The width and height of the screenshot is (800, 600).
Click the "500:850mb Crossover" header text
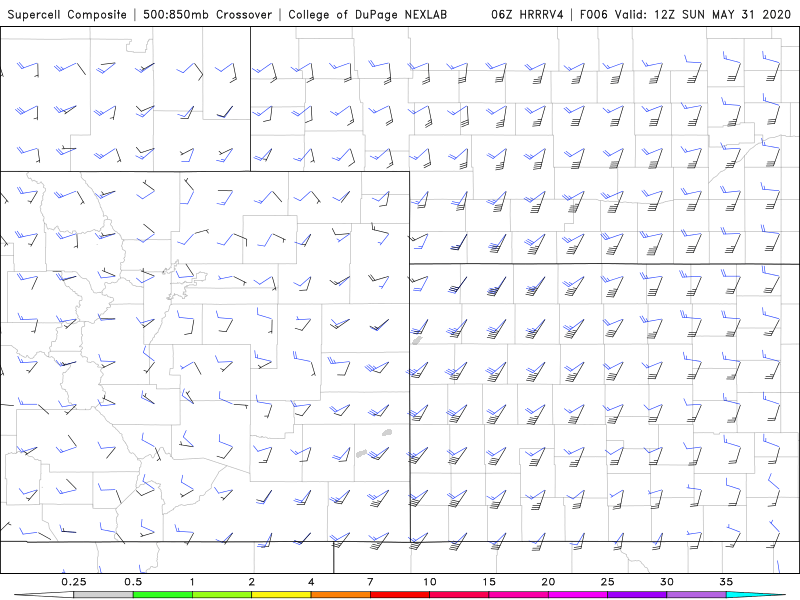click(208, 14)
